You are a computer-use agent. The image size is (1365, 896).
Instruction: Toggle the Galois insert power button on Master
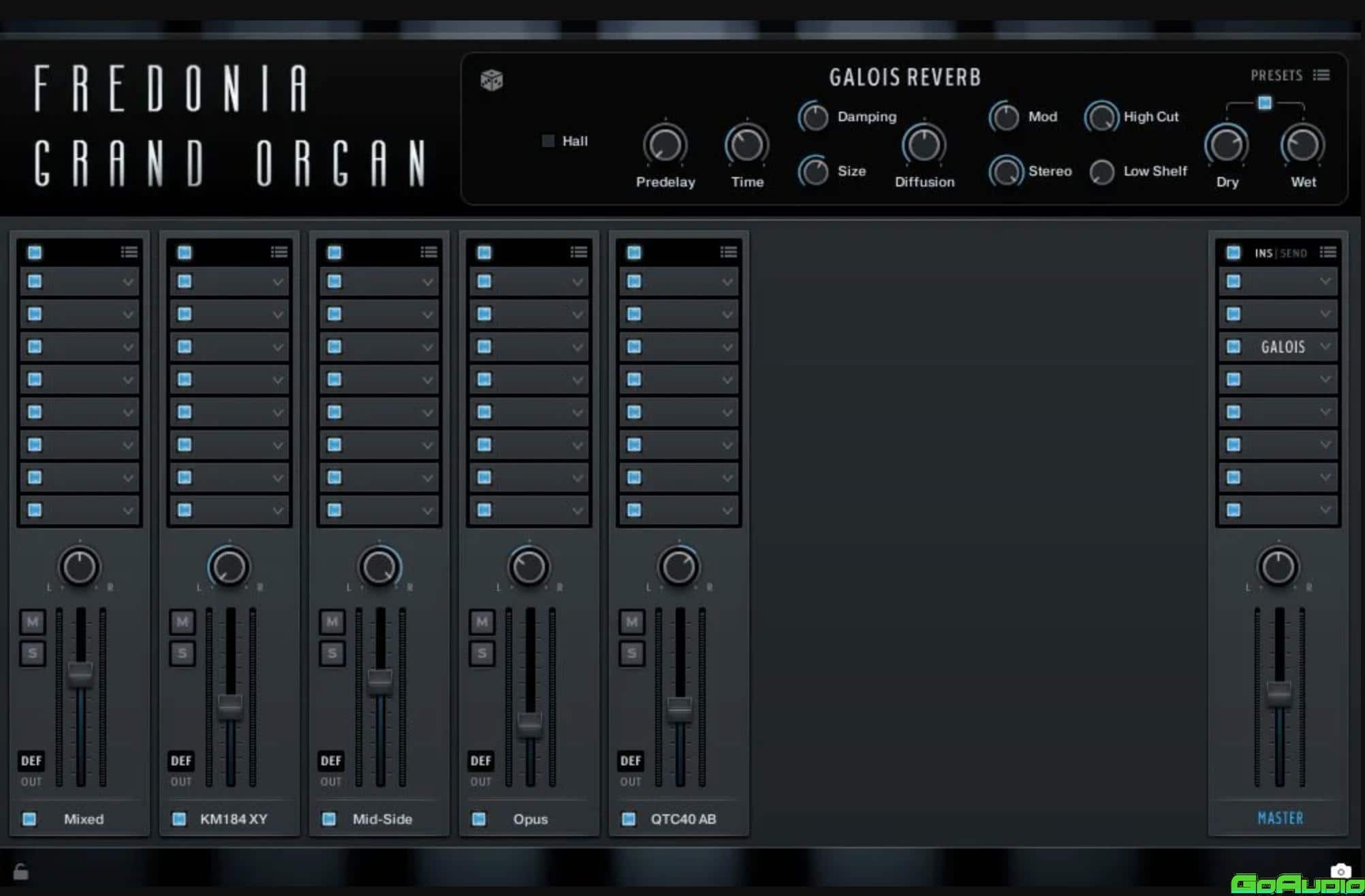pyautogui.click(x=1234, y=347)
